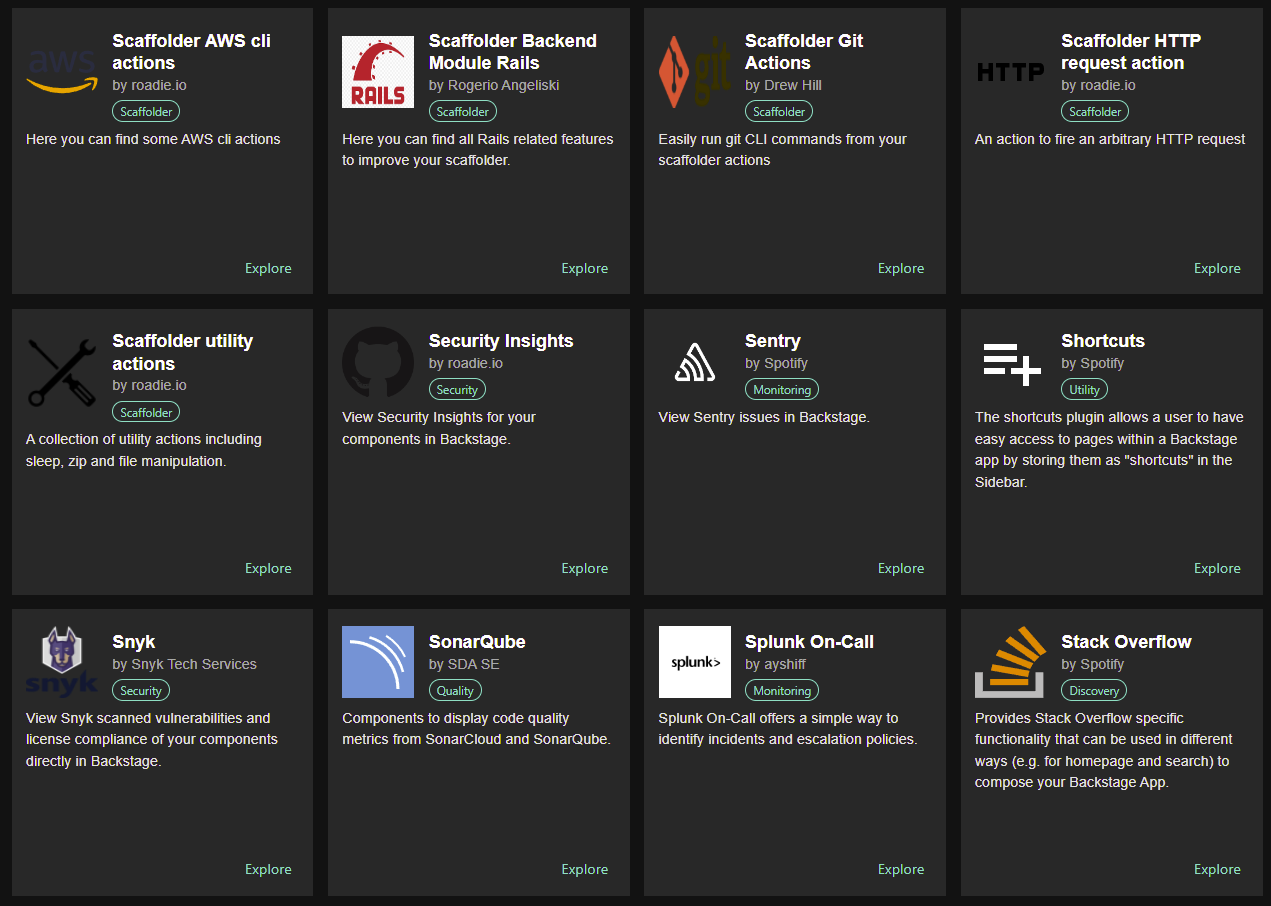The image size is (1271, 906).
Task: Click Scaffolder tag on Git Actions card
Action: [x=779, y=112]
